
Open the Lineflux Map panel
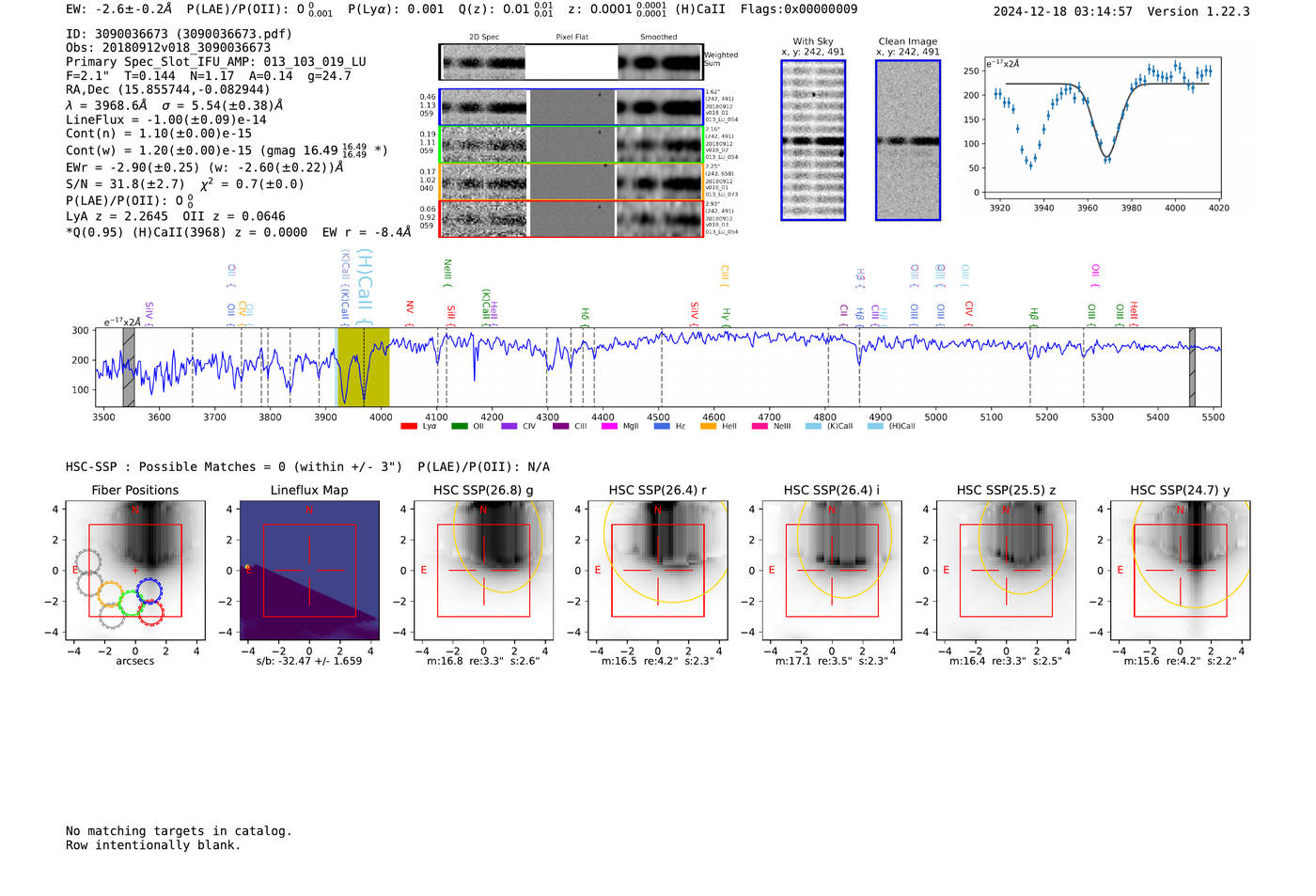coord(309,571)
